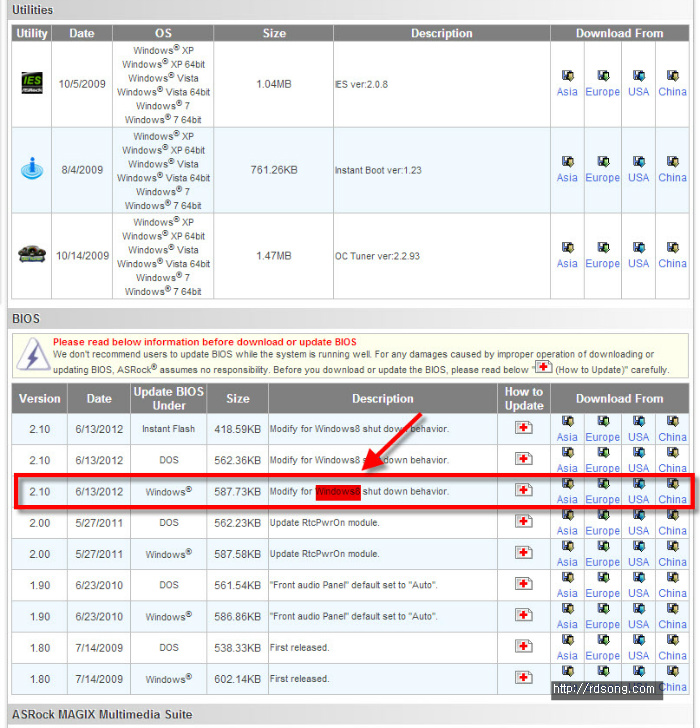The image size is (700, 728).
Task: Download IES utility from China server
Action: pos(672,84)
